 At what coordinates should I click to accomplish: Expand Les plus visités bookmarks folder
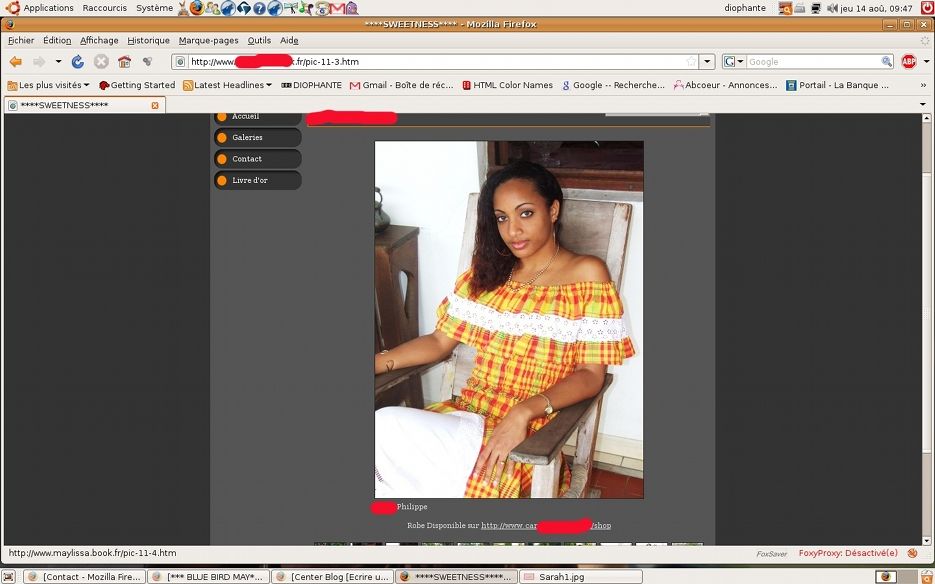click(x=48, y=85)
